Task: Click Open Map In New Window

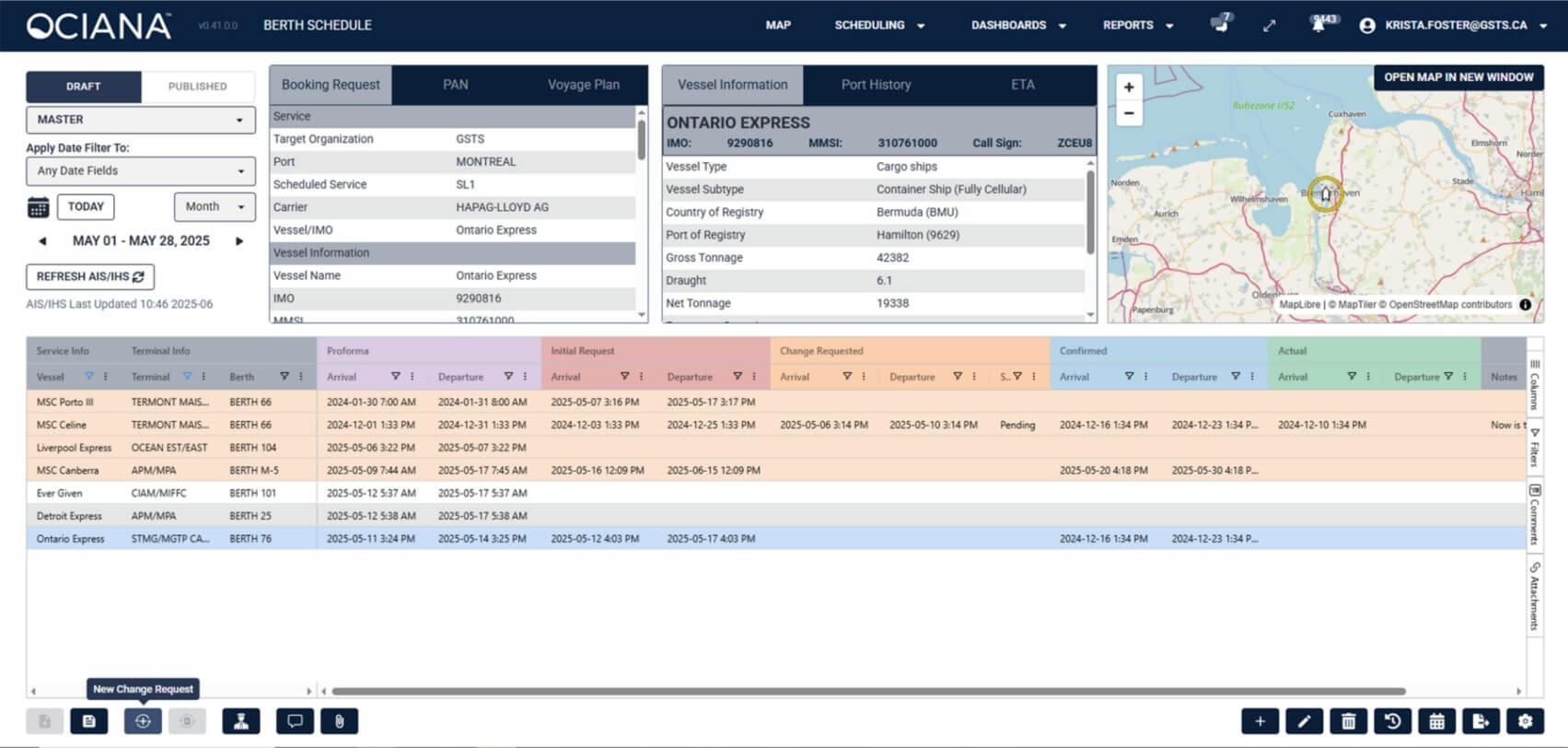Action: (1458, 77)
